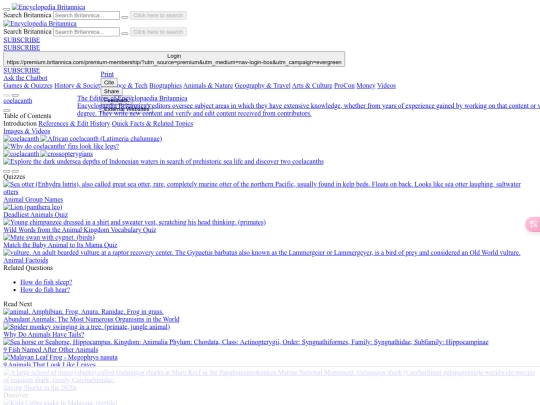Click the Share button
This screenshot has height=405, width=540.
point(111,91)
